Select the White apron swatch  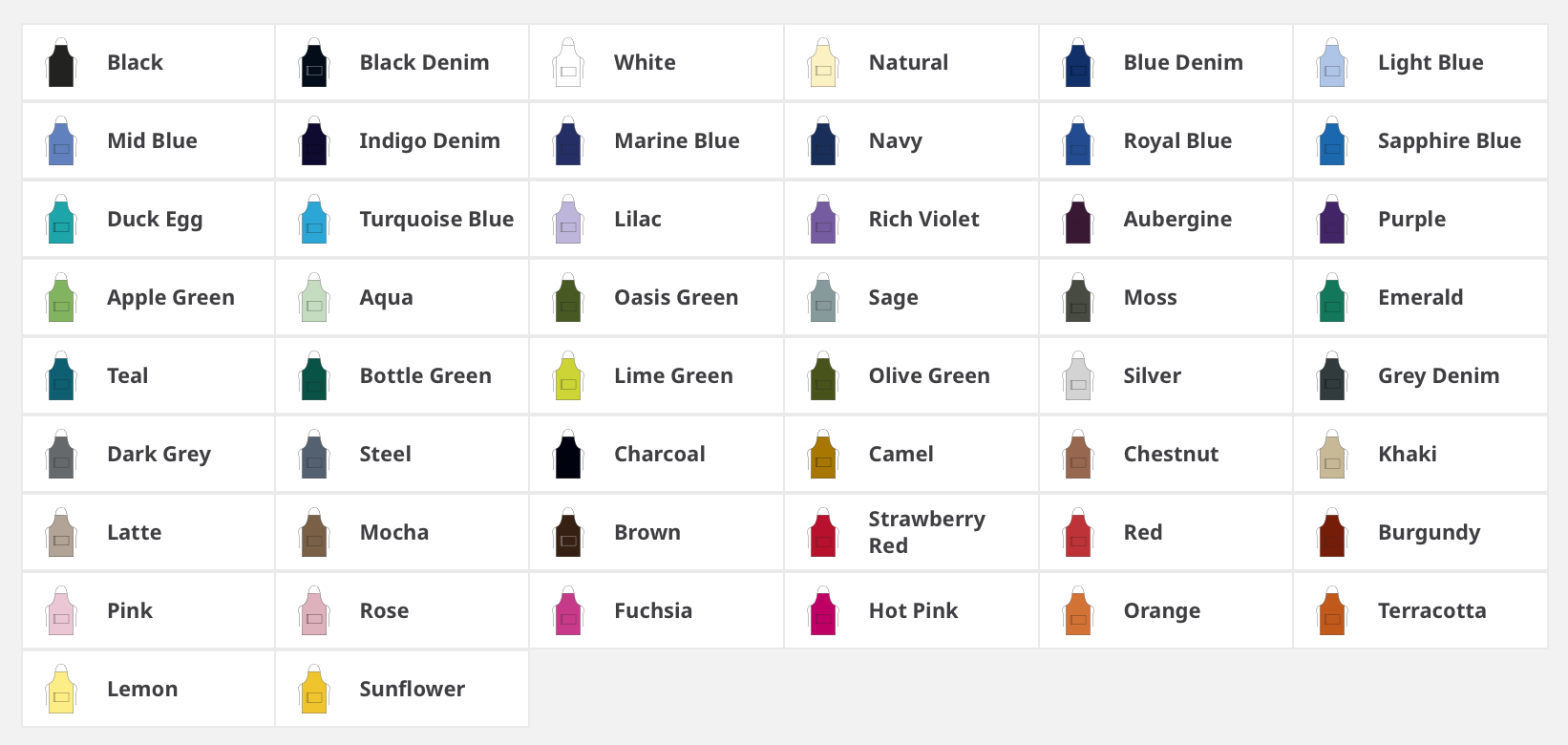point(568,62)
